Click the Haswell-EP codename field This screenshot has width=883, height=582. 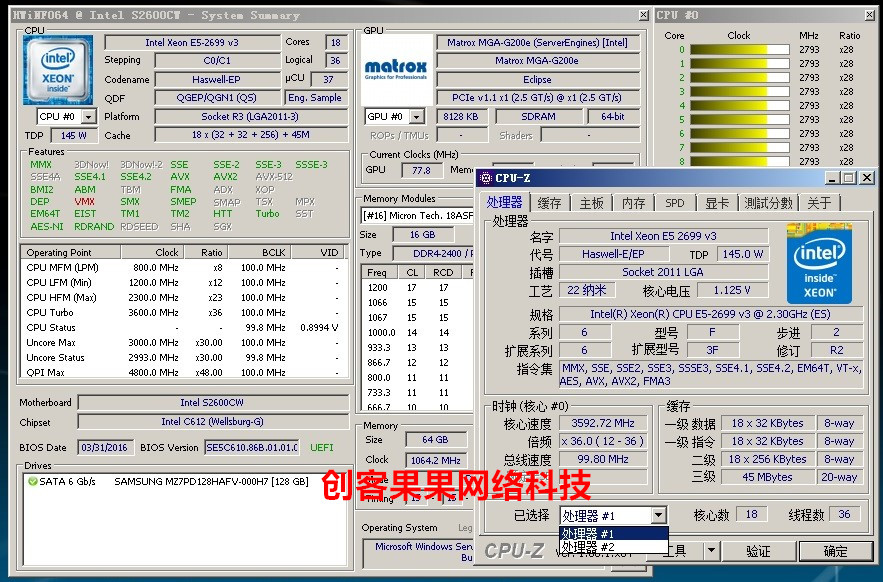(217, 79)
